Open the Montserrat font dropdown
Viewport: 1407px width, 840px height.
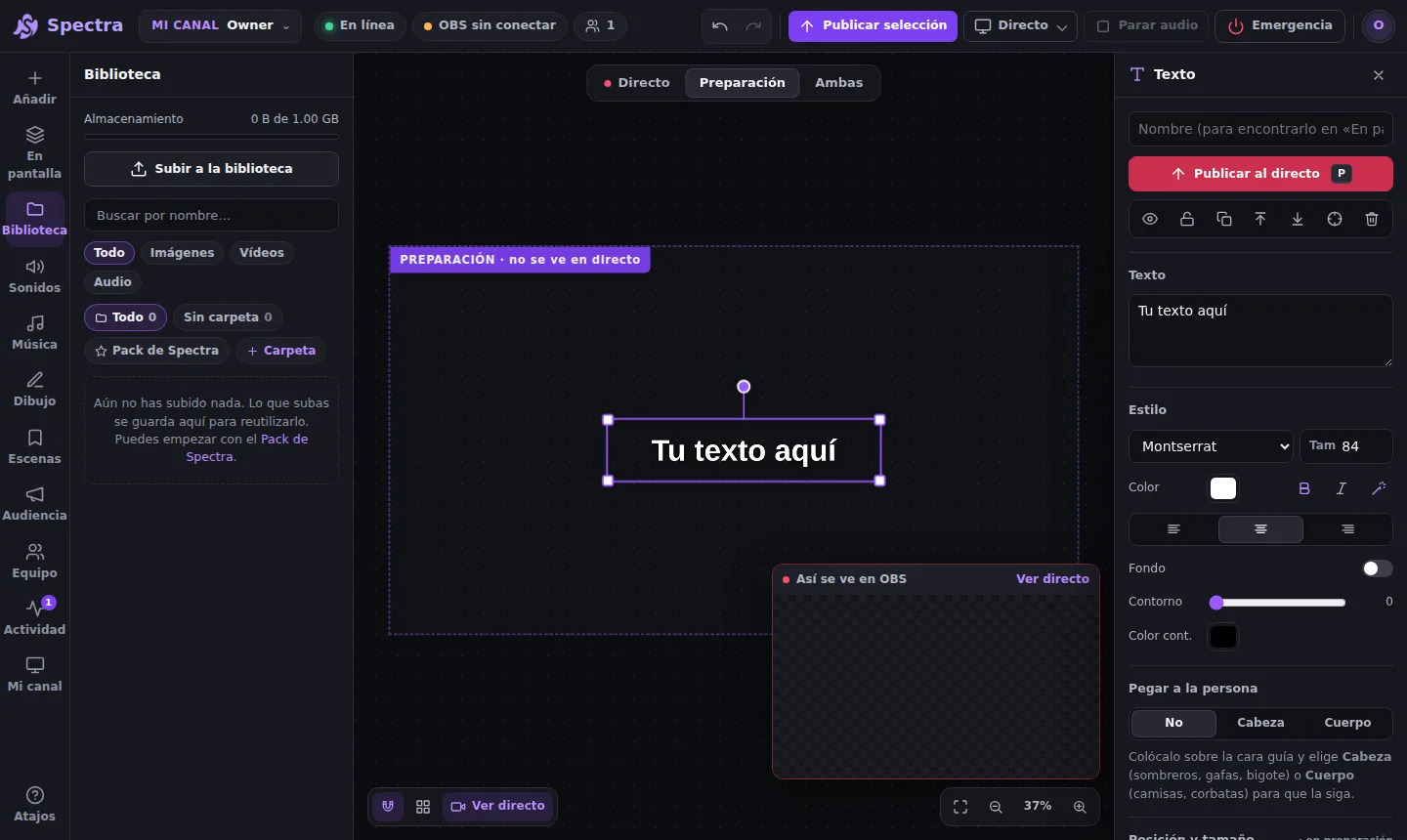tap(1211, 446)
